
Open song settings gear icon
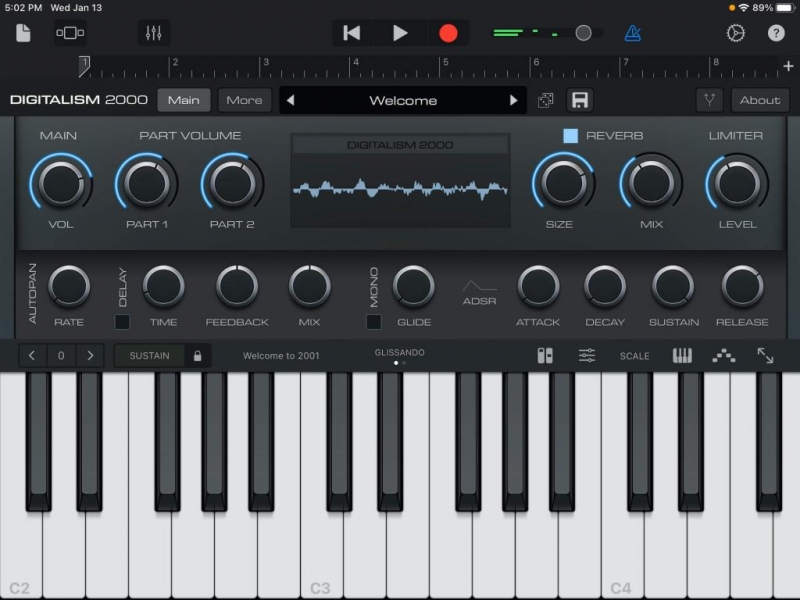(x=735, y=33)
